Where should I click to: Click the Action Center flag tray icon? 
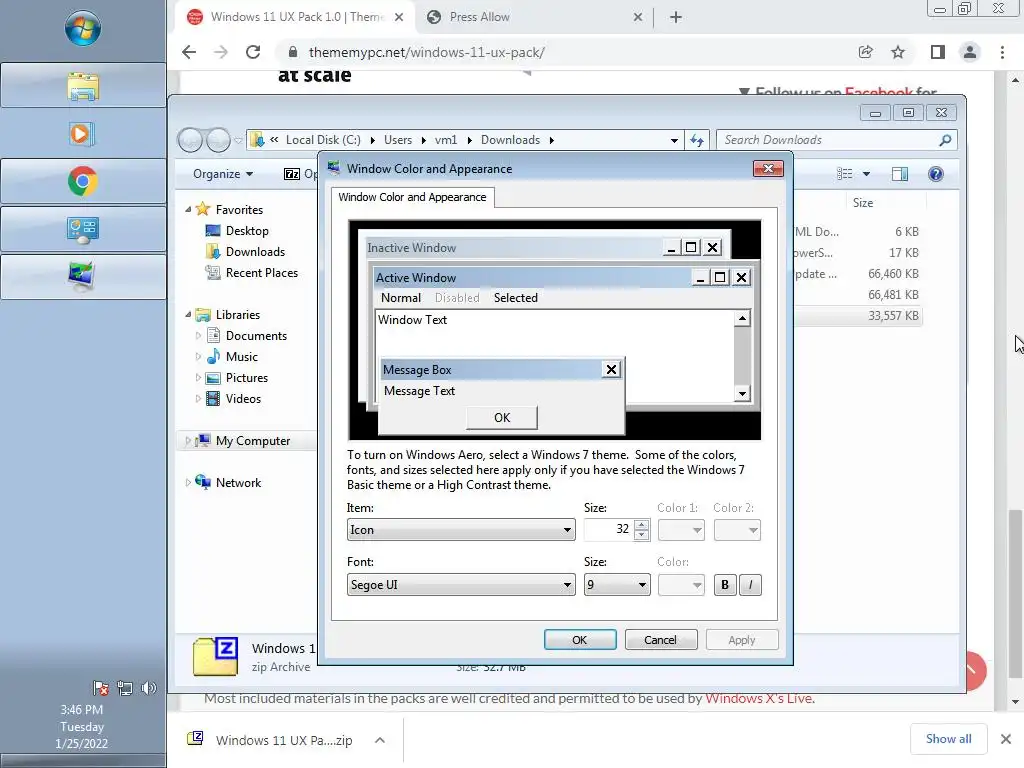[x=101, y=688]
